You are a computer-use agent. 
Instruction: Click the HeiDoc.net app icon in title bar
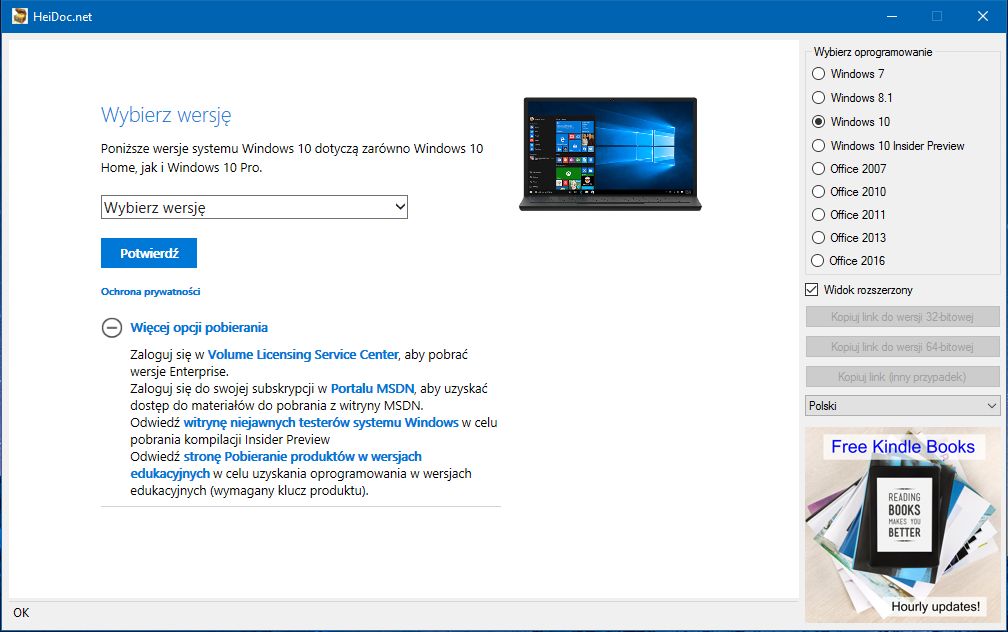point(19,16)
